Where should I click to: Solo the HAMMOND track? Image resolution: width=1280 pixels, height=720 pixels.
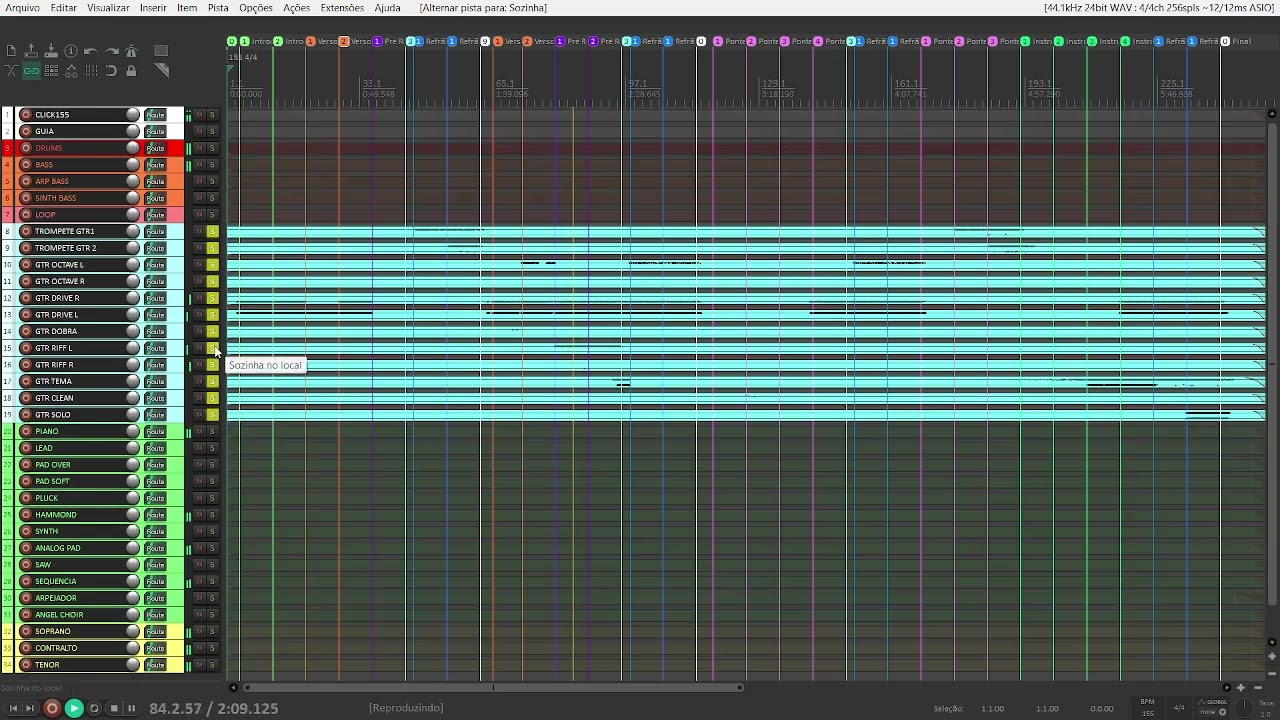tap(212, 515)
